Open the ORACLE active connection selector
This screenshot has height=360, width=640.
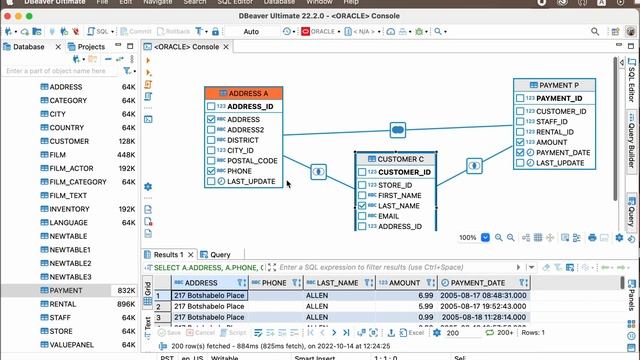tap(320, 31)
